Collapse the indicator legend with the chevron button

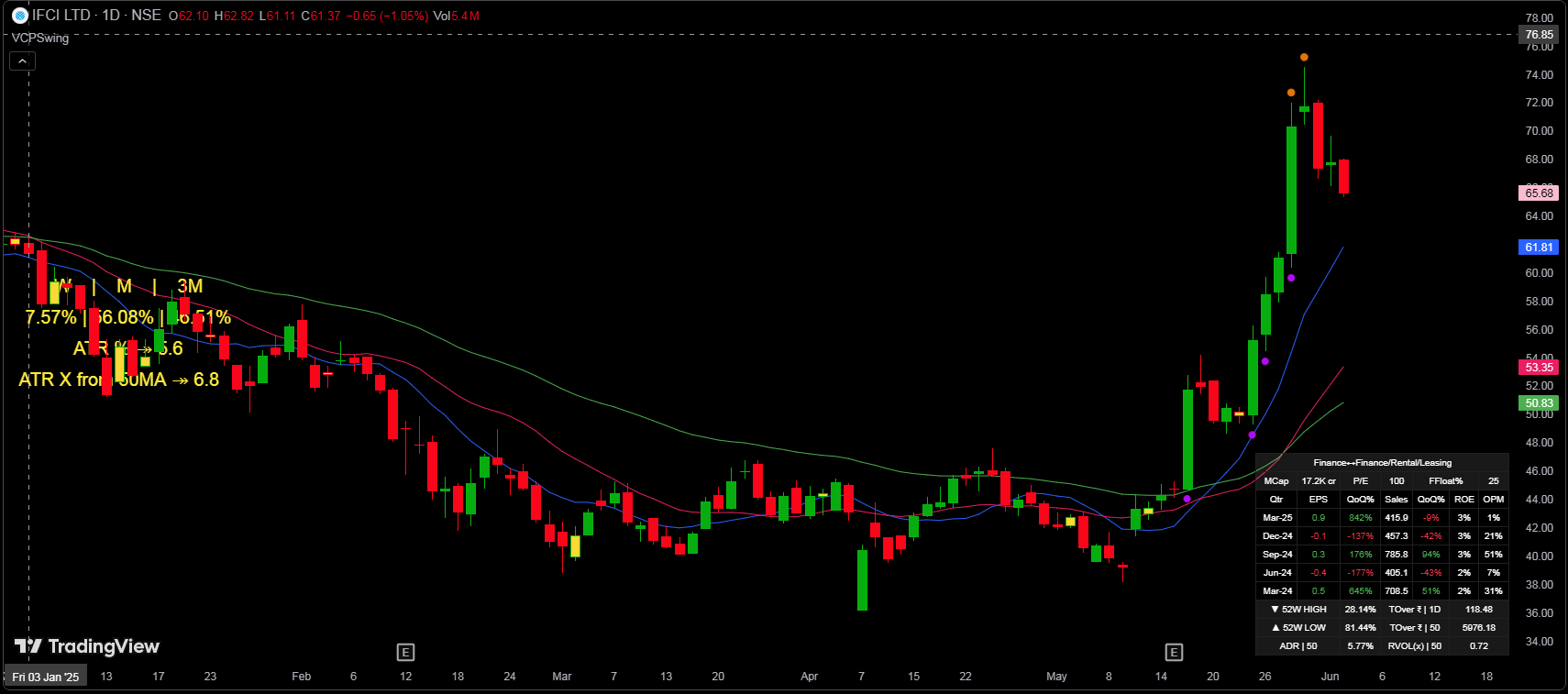(x=23, y=61)
